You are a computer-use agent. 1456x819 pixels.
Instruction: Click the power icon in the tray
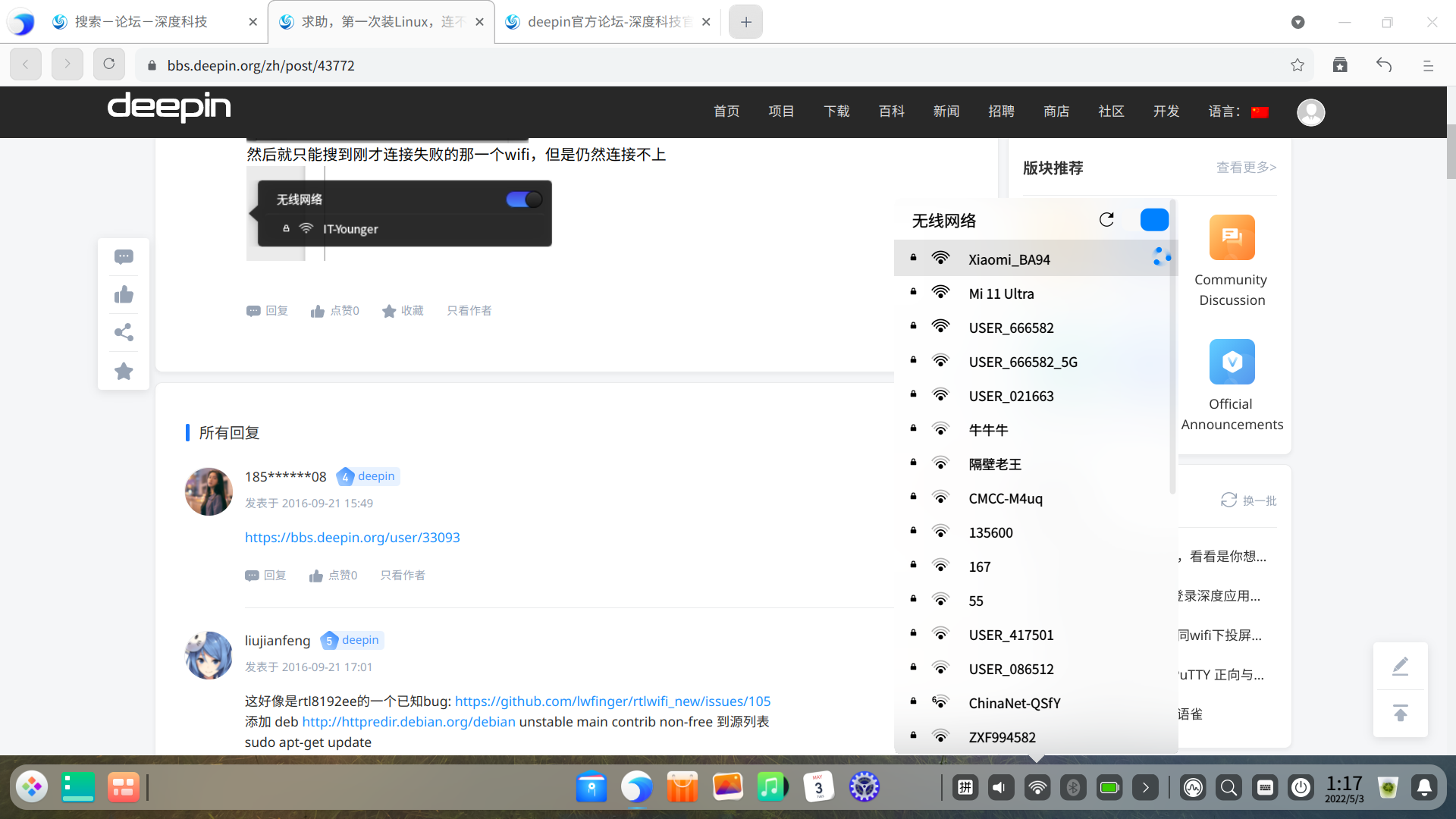coord(1301,787)
